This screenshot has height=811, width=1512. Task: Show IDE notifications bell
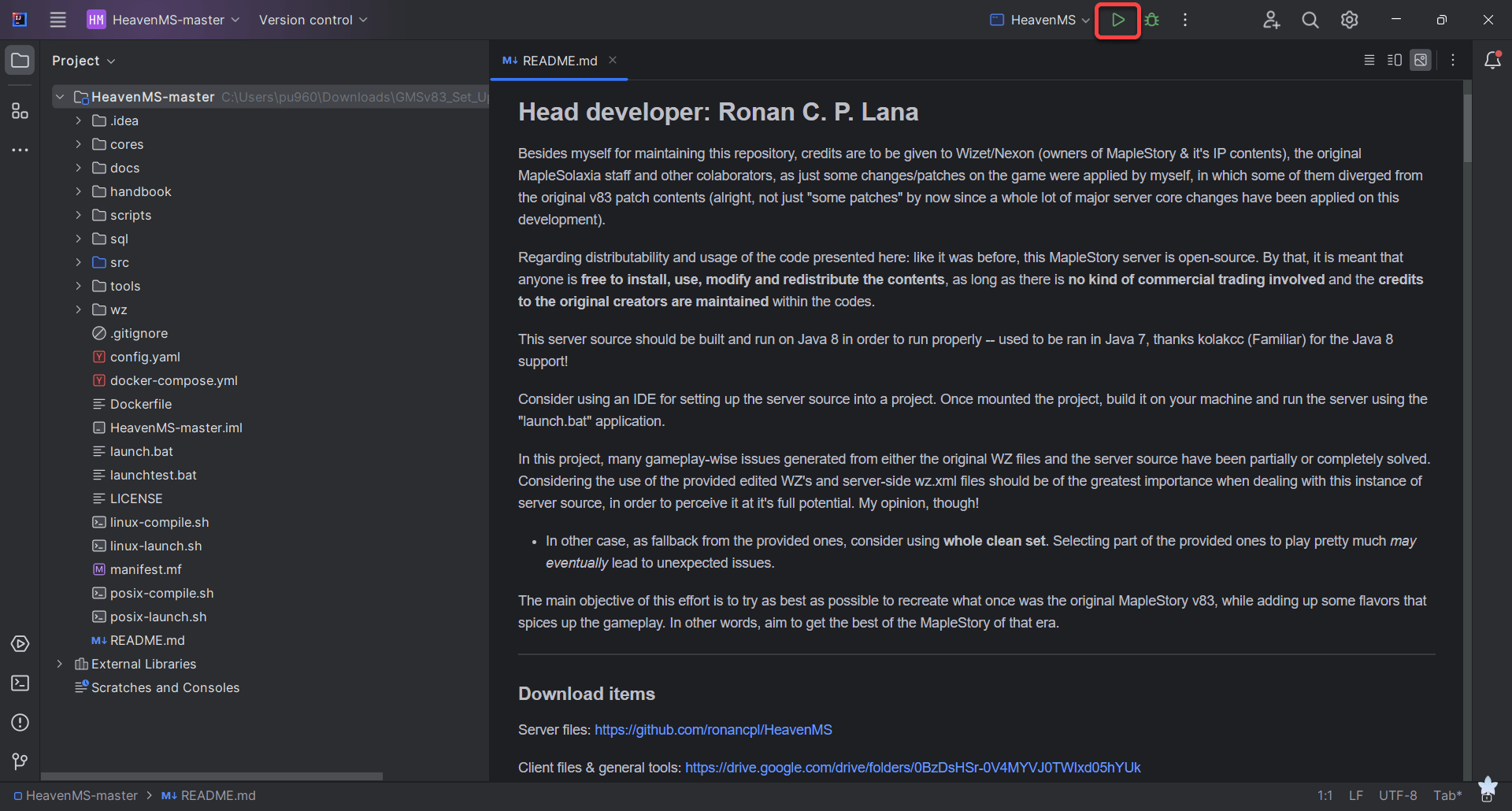(x=1492, y=61)
